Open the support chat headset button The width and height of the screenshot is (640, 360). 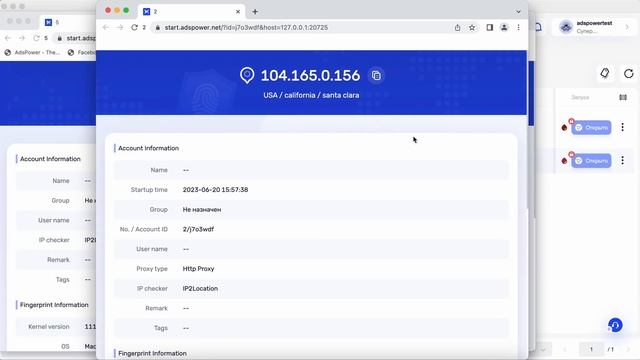(x=615, y=325)
